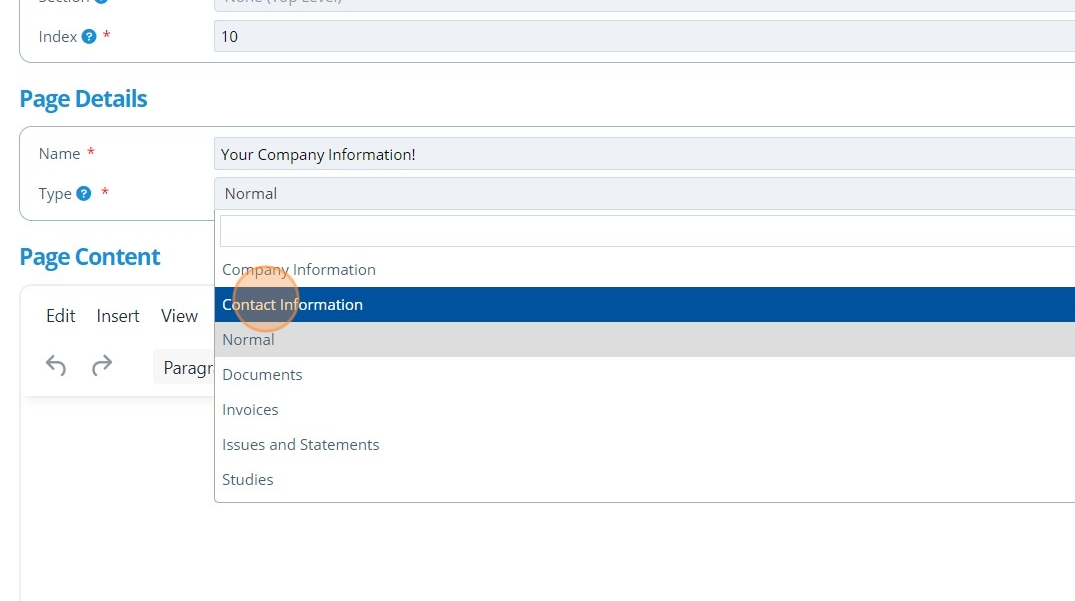1075x601 pixels.
Task: Click the help icon next to Index
Action: pos(89,36)
